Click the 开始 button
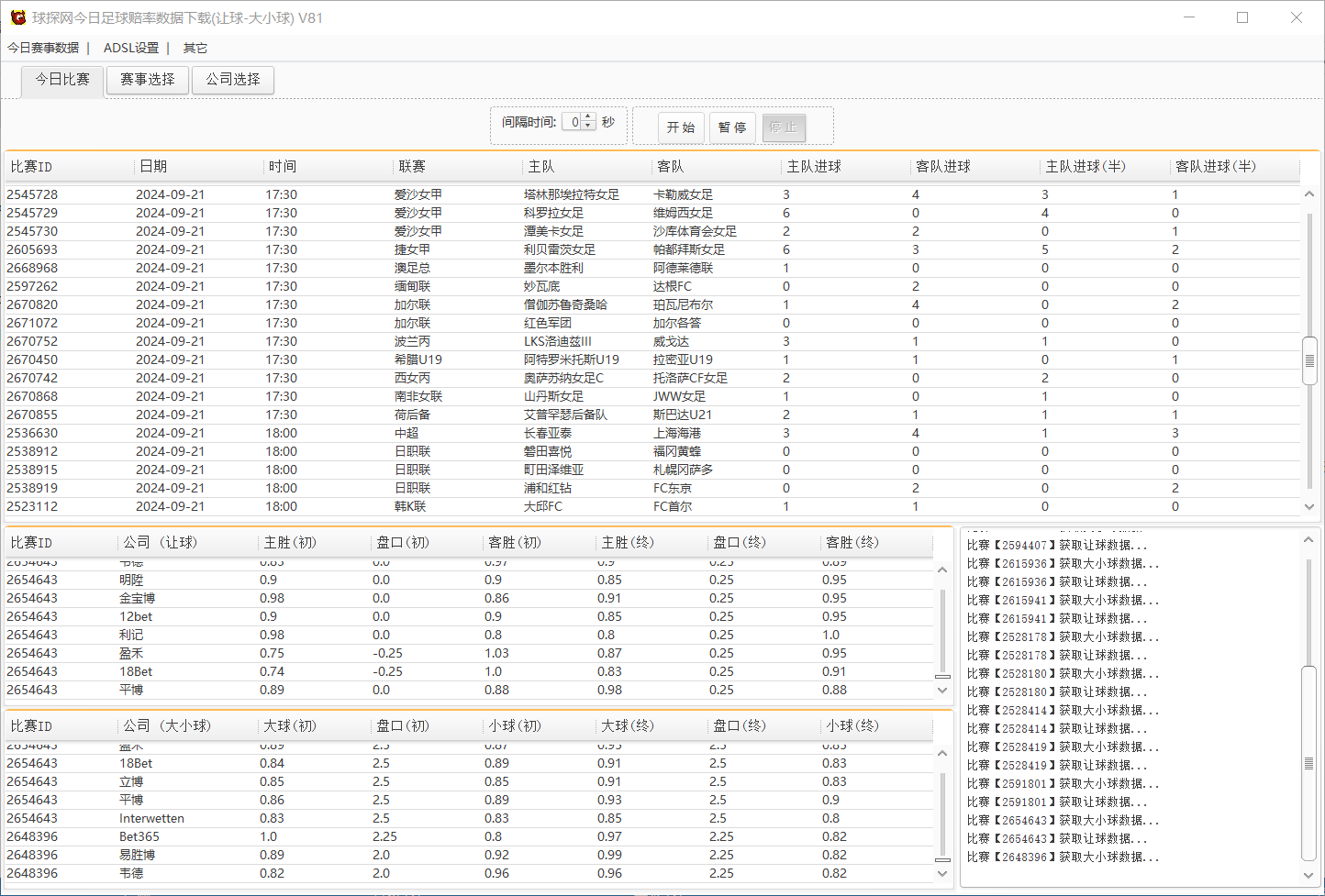The image size is (1325, 896). [x=681, y=127]
